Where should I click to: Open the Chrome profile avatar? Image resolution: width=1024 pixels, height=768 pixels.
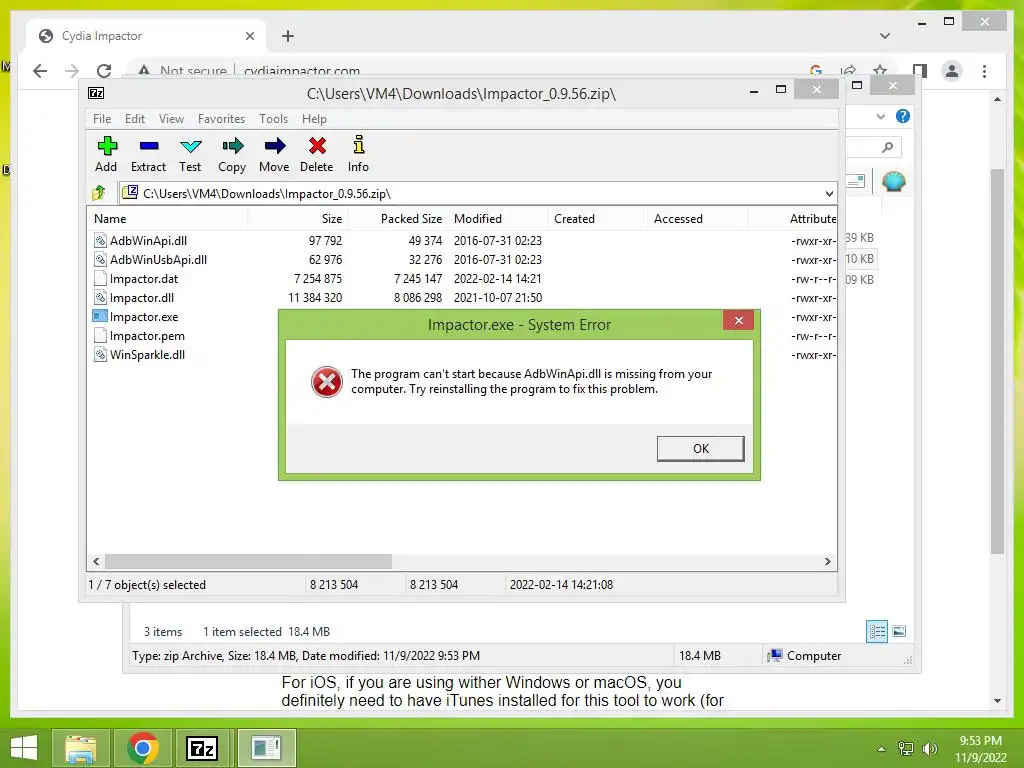point(952,71)
